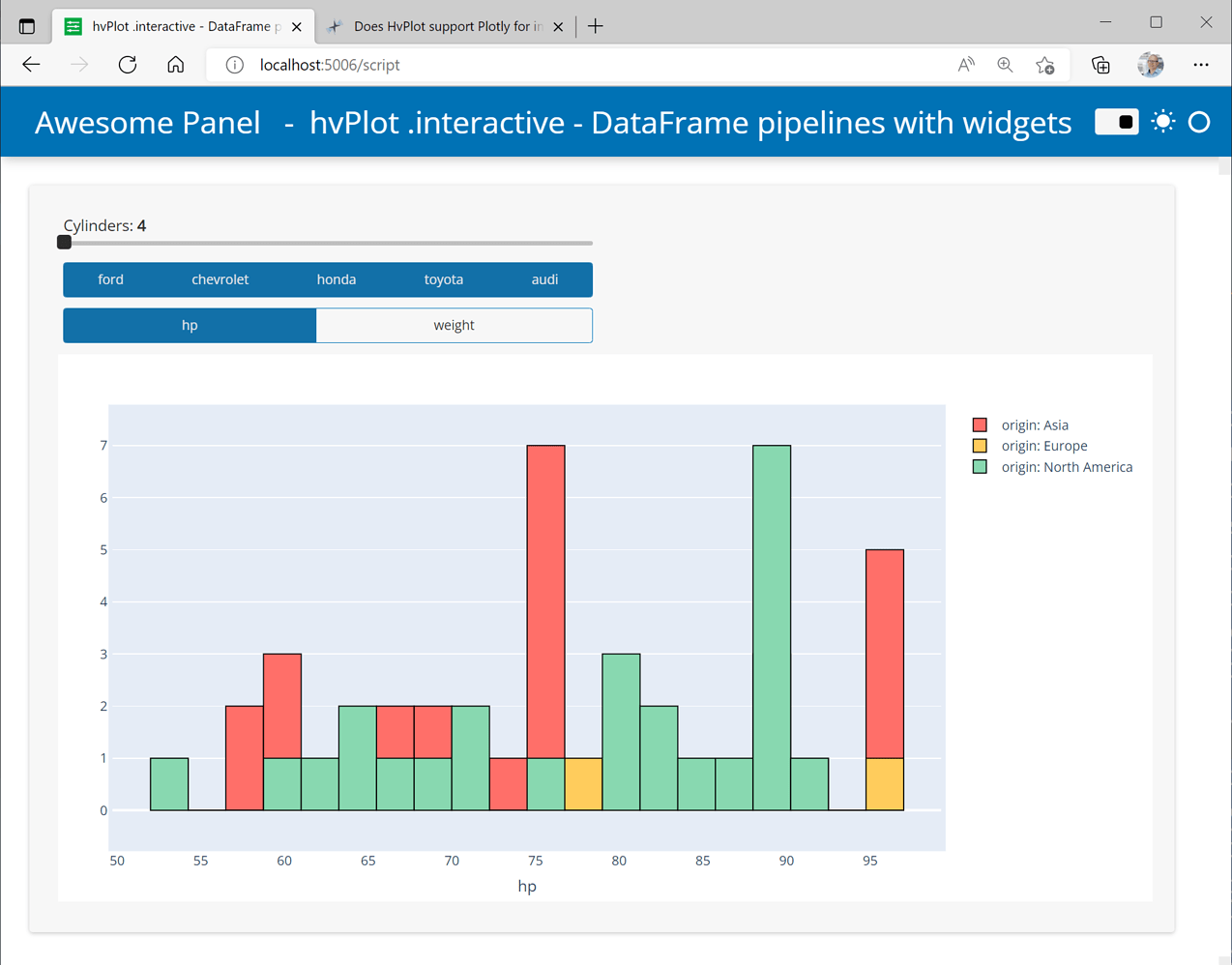Toggle the ford manufacturer button
This screenshot has width=1232, height=965.
point(110,279)
